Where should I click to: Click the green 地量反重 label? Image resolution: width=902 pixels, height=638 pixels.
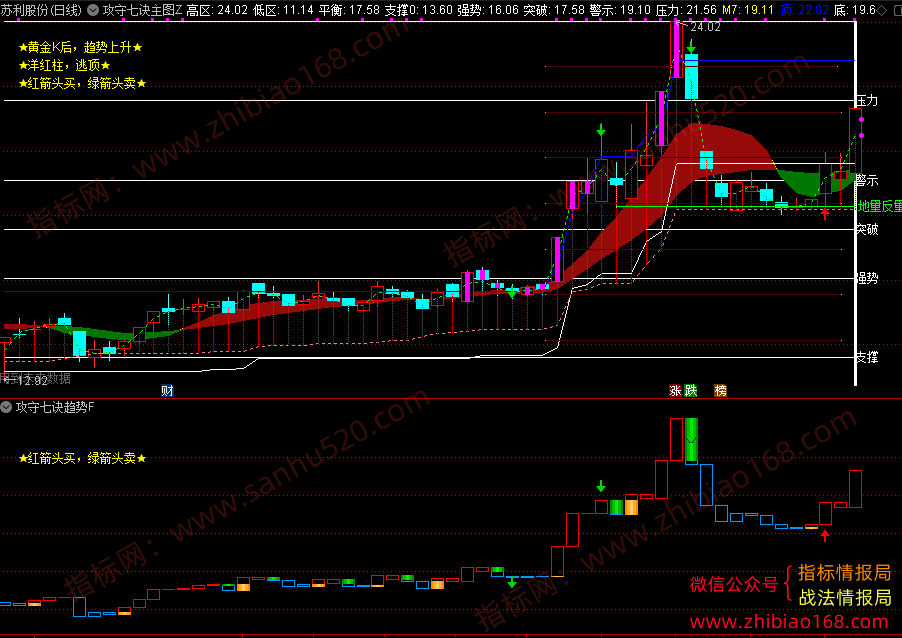tap(880, 206)
